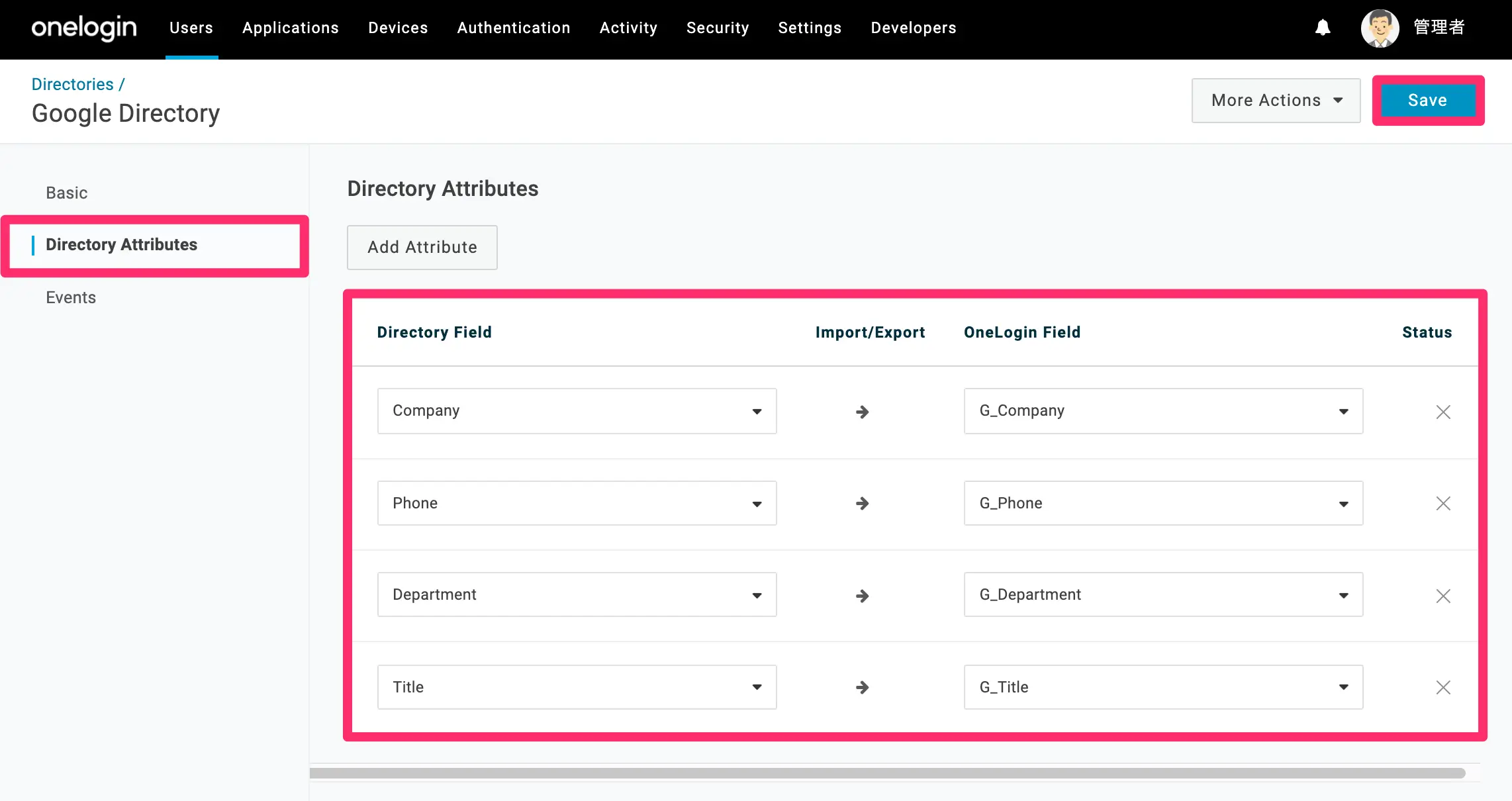Remove the Title attribute mapping
Image resolution: width=1512 pixels, height=801 pixels.
(x=1443, y=687)
